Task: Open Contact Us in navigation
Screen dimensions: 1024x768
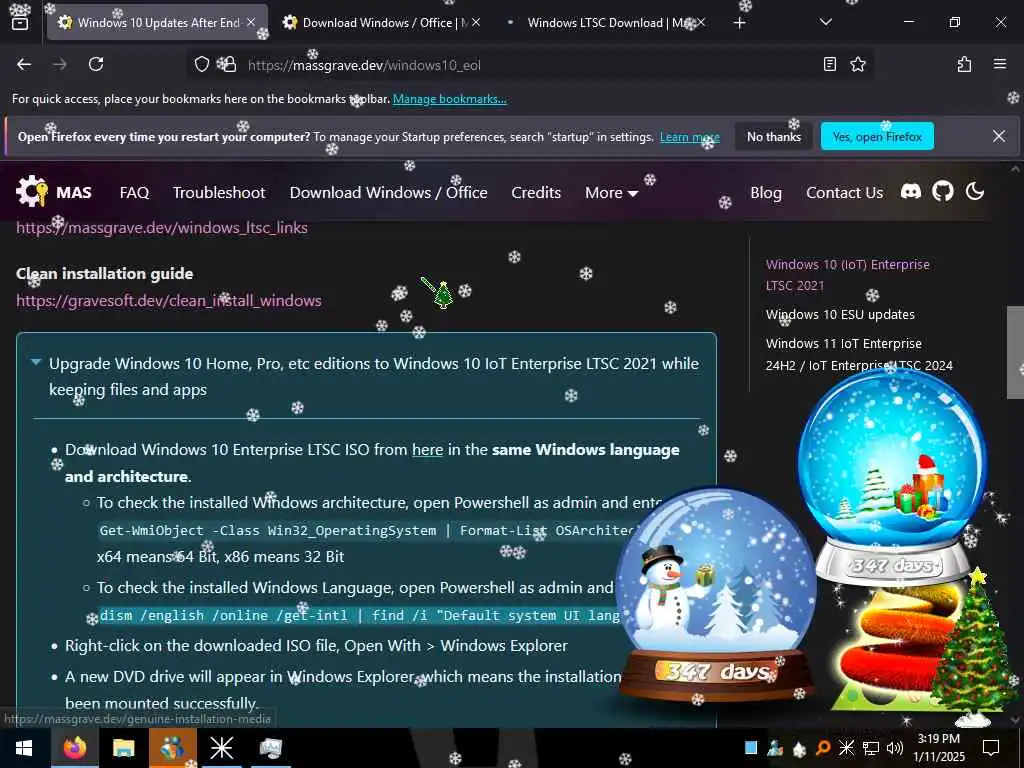Action: coord(844,193)
